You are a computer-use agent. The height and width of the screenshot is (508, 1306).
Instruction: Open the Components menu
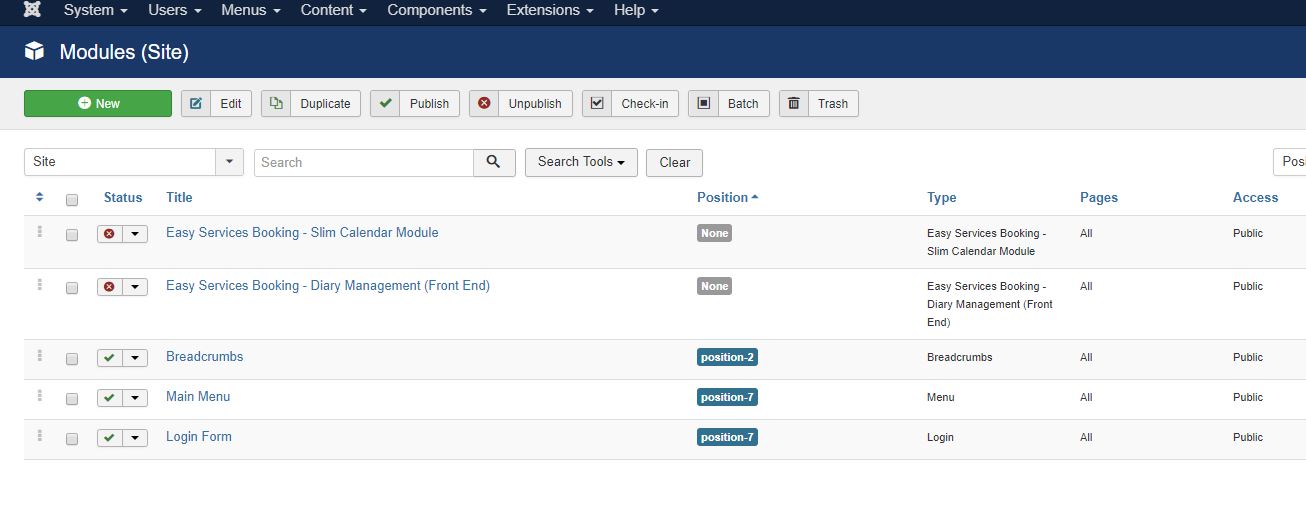click(x=437, y=10)
